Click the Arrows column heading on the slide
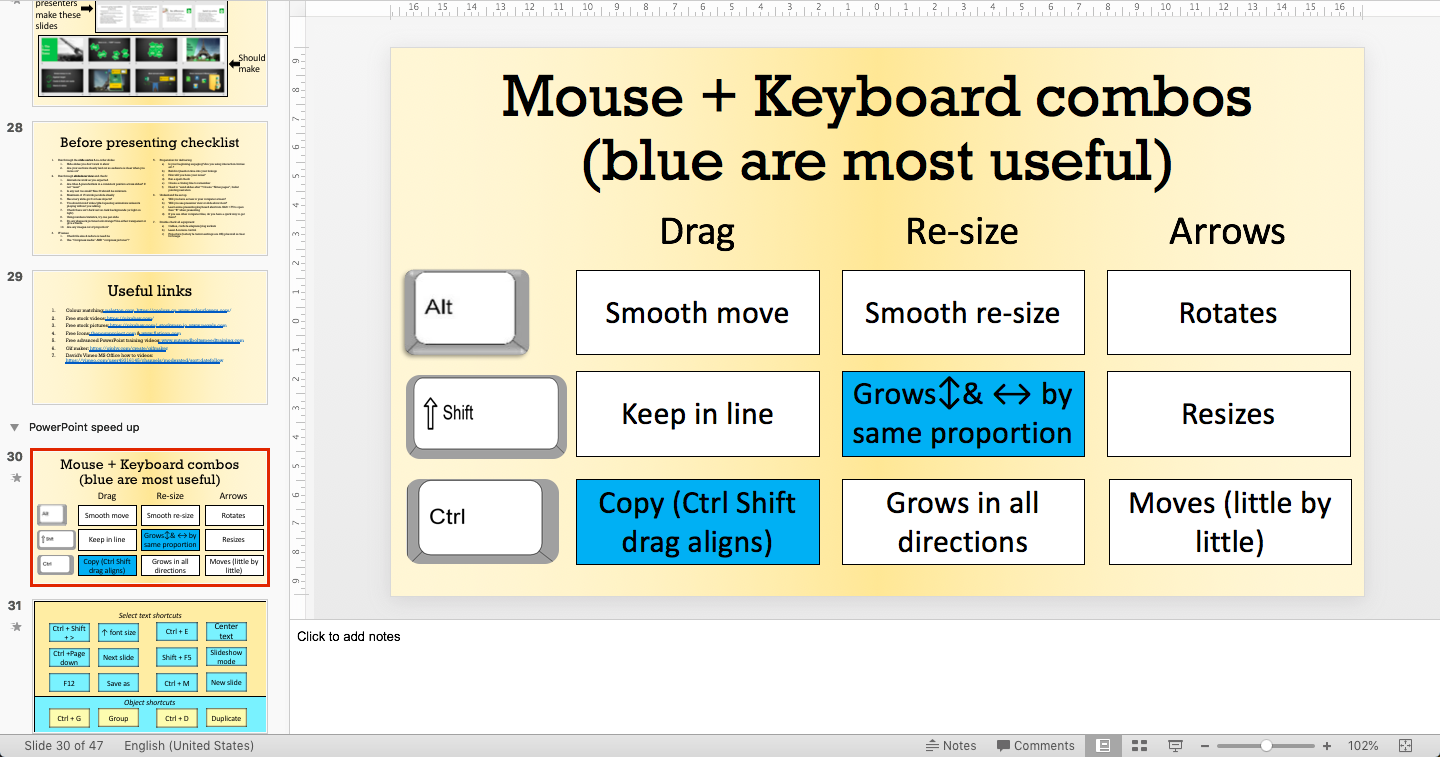This screenshot has width=1440, height=757. pyautogui.click(x=1228, y=232)
